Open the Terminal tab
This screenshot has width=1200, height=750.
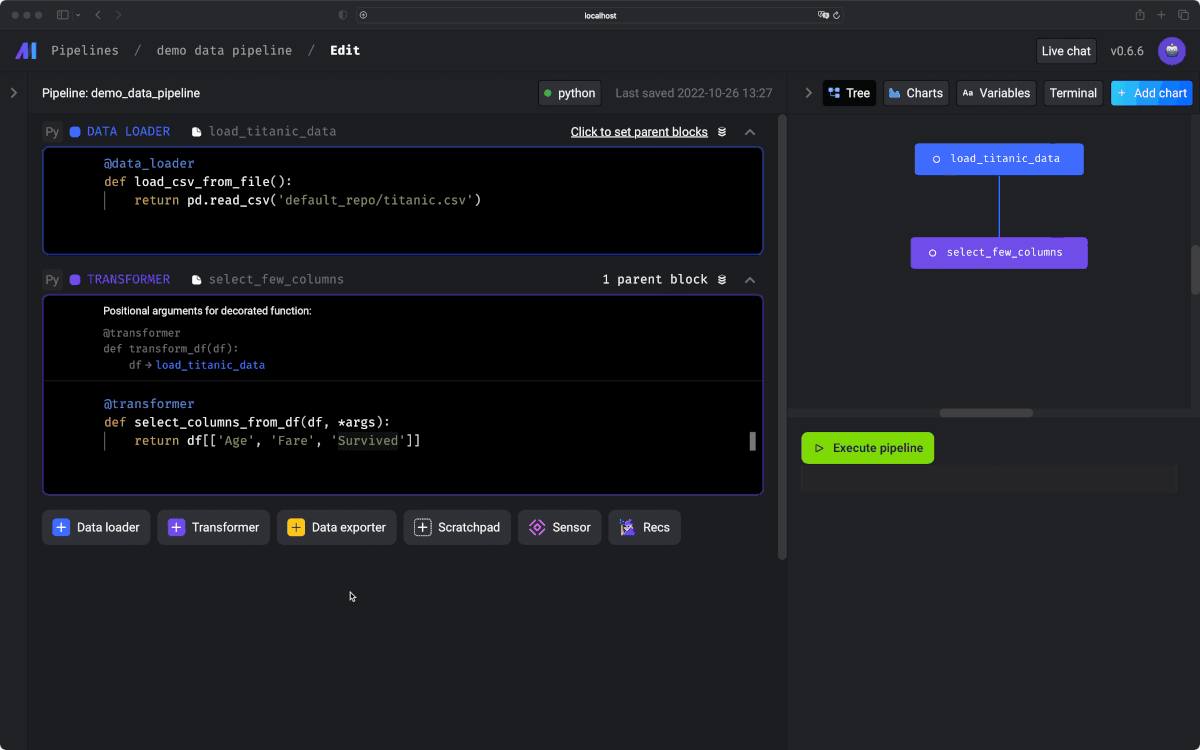[x=1073, y=93]
